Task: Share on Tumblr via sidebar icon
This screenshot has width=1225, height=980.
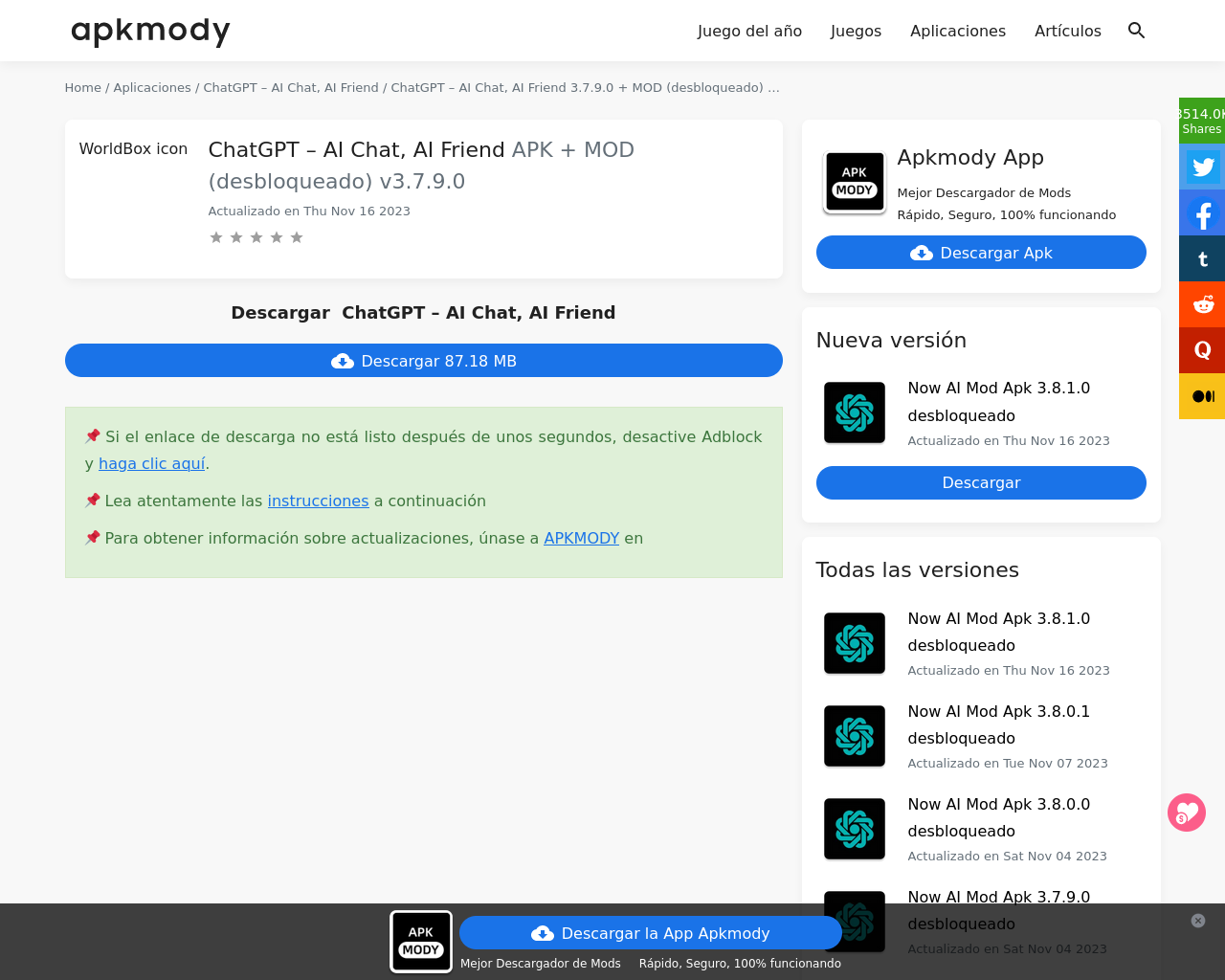Action: point(1202,258)
